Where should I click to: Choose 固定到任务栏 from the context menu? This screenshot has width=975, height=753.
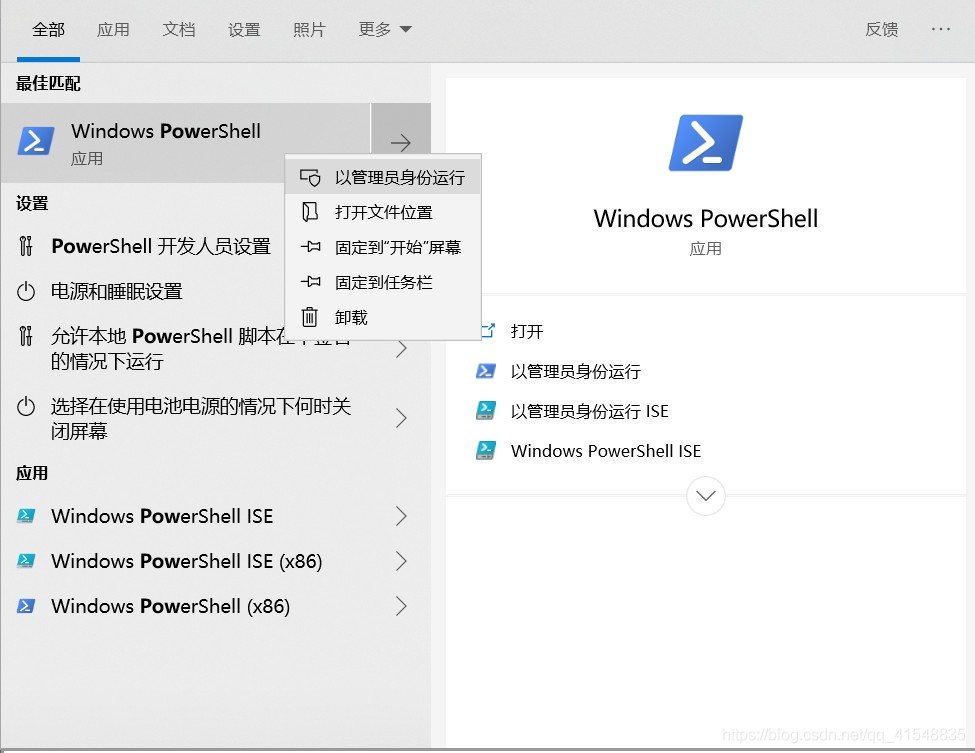[x=383, y=282]
